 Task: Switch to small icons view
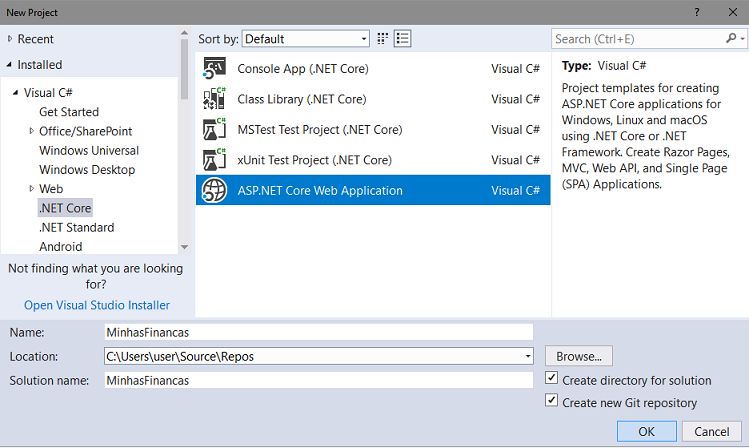[383, 39]
